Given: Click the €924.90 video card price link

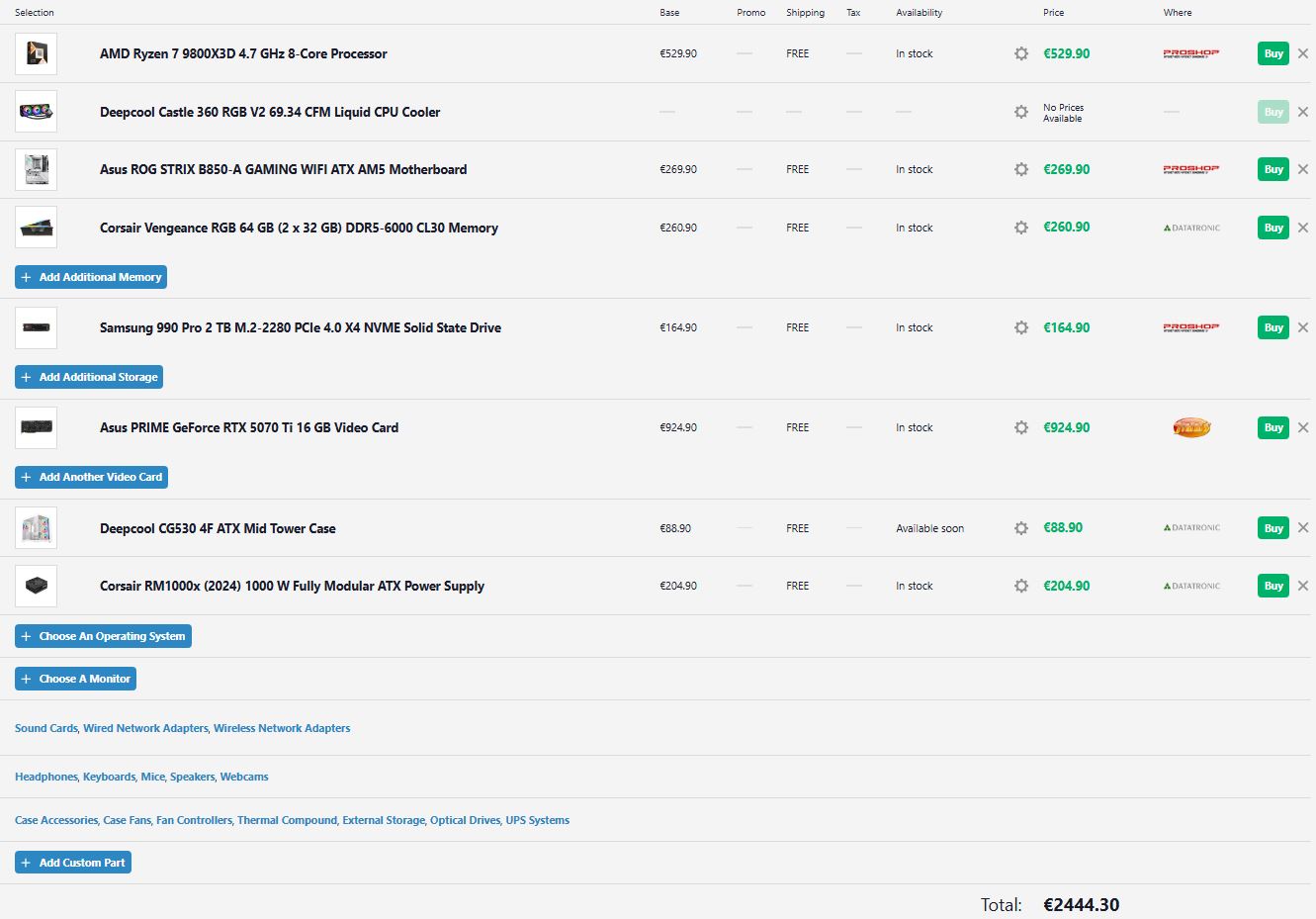Looking at the screenshot, I should (1067, 427).
